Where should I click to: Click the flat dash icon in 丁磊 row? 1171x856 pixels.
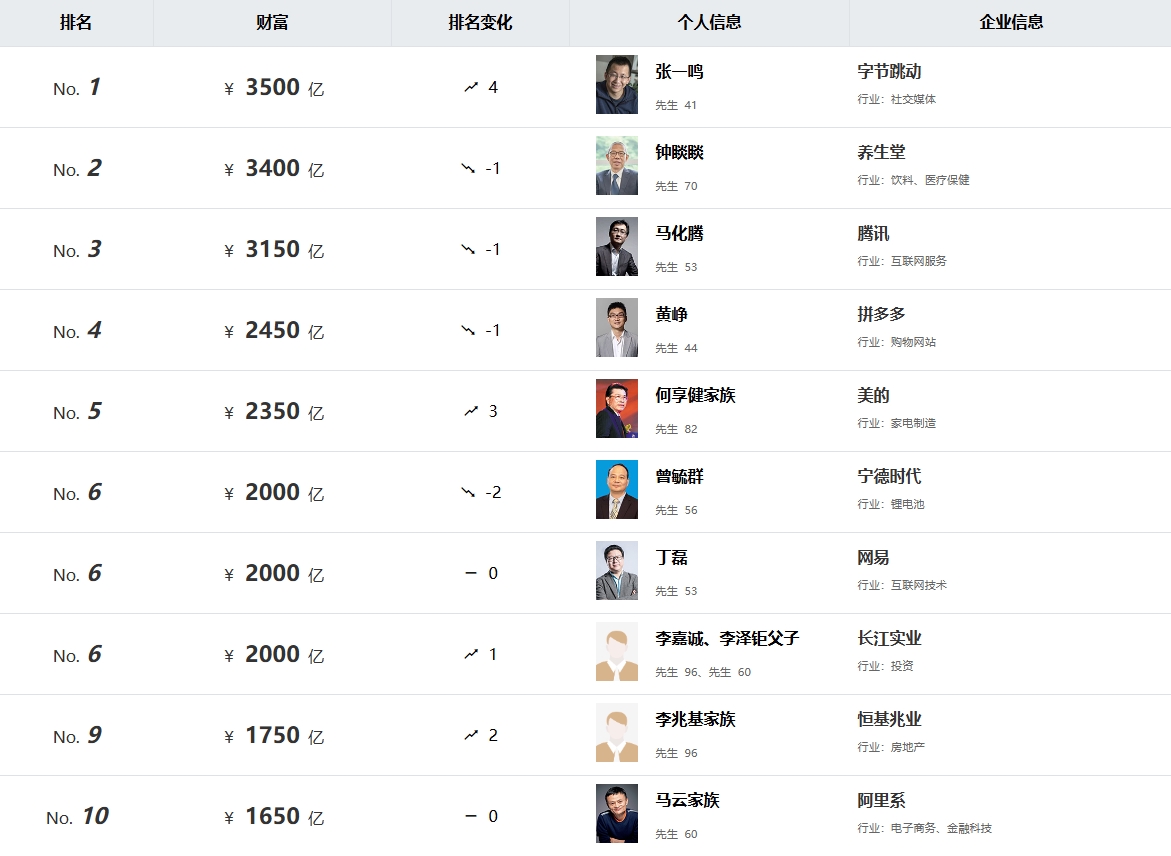coord(470,573)
